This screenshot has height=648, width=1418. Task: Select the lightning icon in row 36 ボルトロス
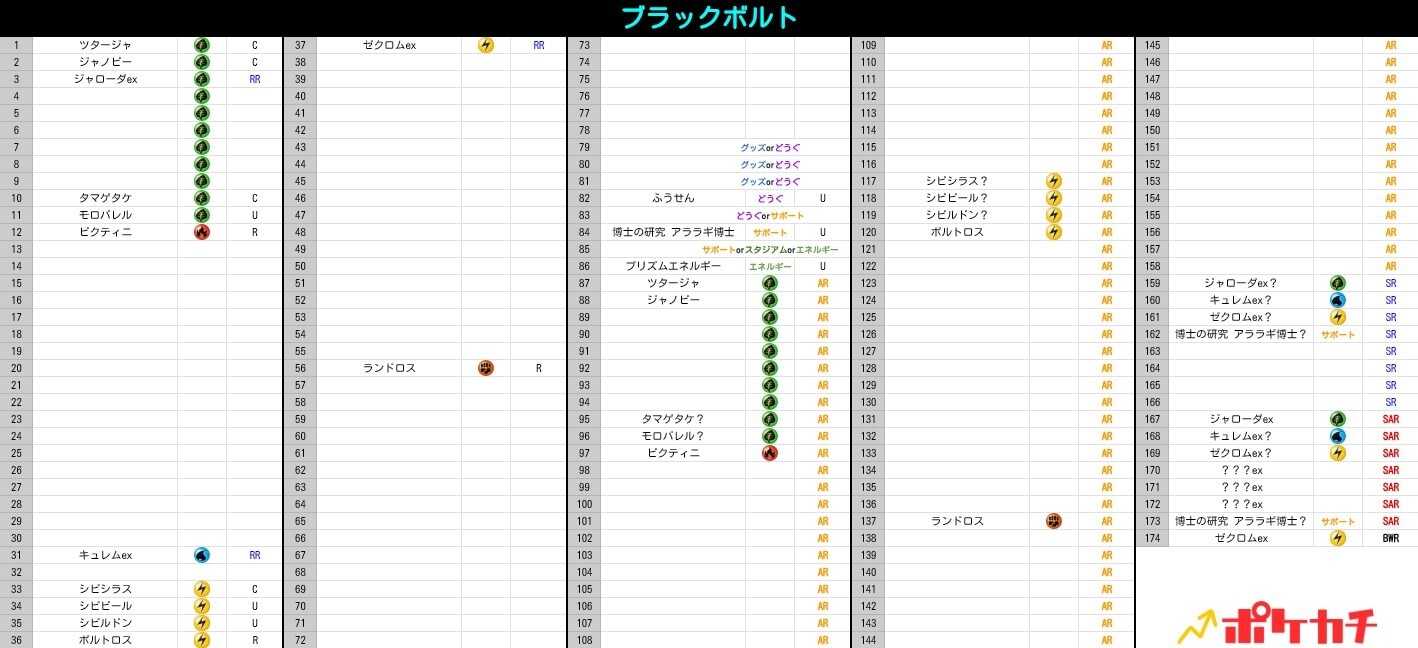[202, 640]
